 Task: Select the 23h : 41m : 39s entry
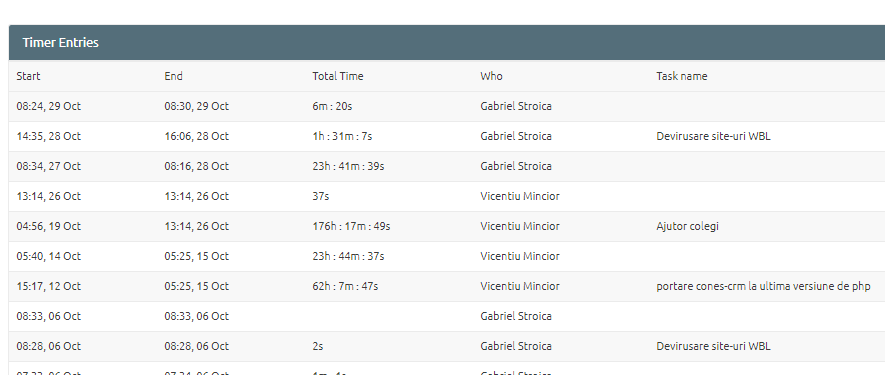(348, 166)
